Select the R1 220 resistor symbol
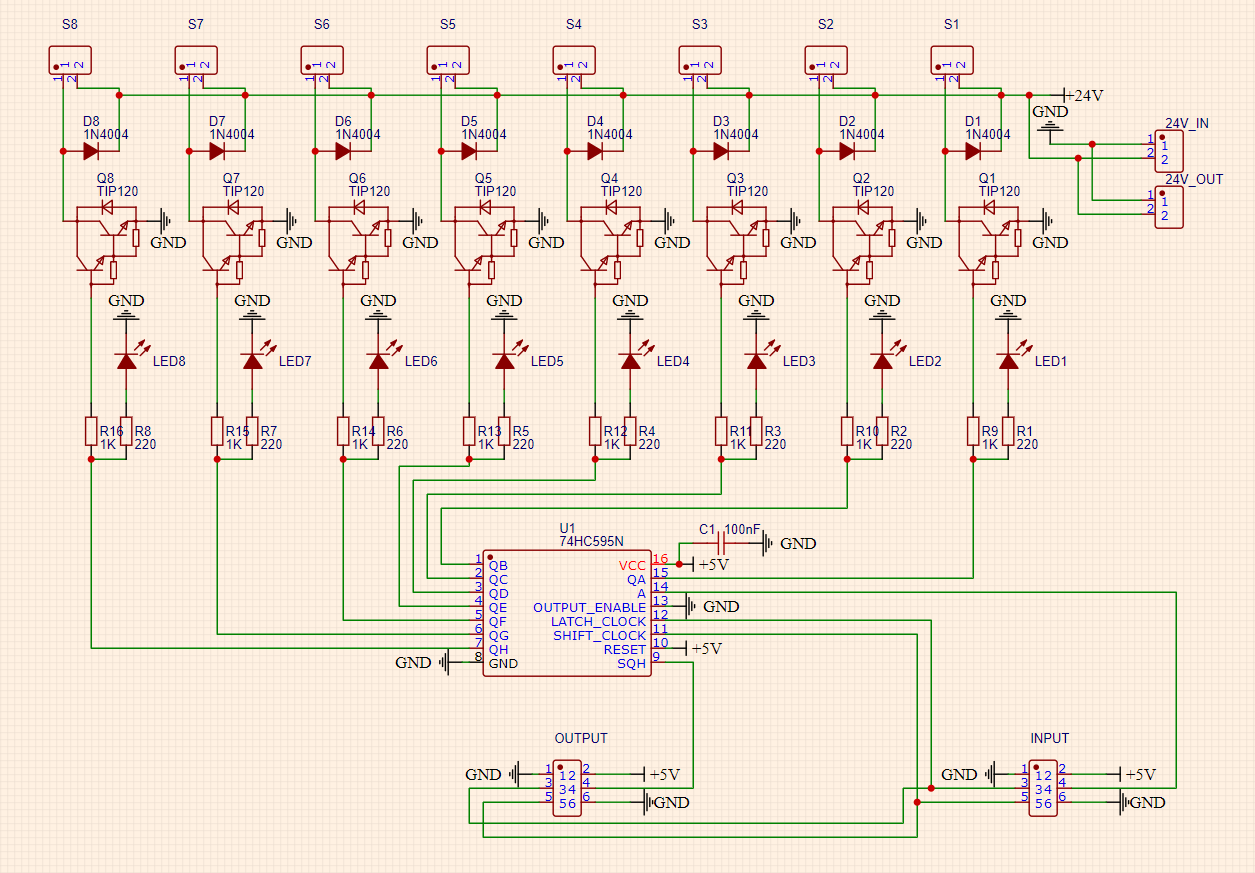Image resolution: width=1255 pixels, height=873 pixels. click(x=1008, y=431)
